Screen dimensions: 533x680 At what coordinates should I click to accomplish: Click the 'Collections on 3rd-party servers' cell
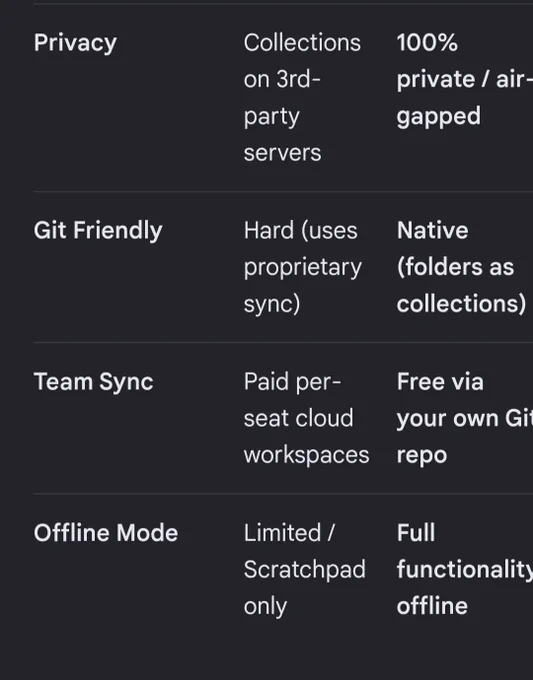click(x=302, y=98)
